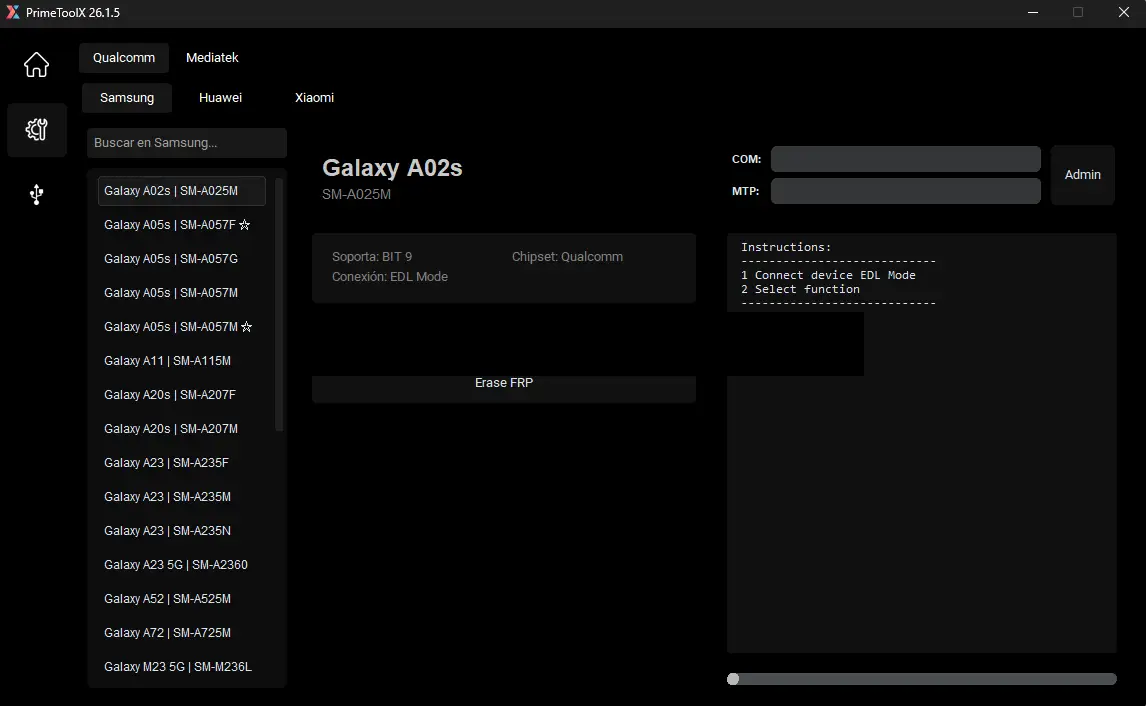Click the Chipset: Qualcomm text

(567, 257)
